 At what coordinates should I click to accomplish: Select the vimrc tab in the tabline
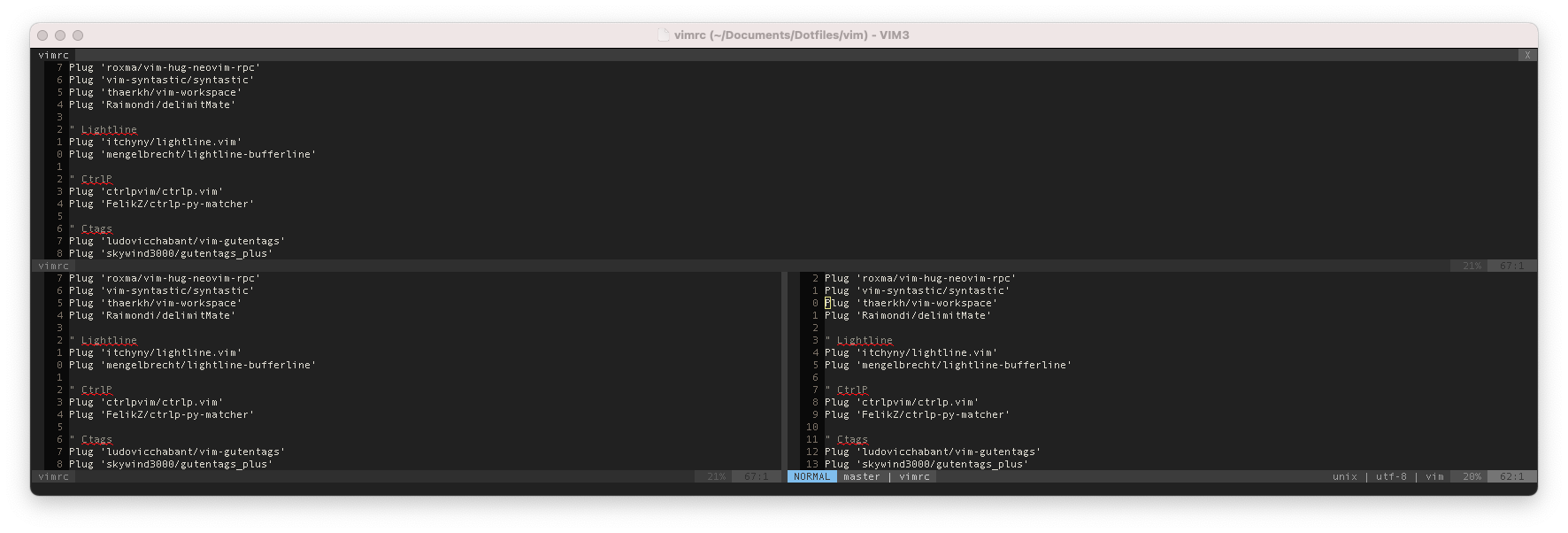click(x=54, y=55)
